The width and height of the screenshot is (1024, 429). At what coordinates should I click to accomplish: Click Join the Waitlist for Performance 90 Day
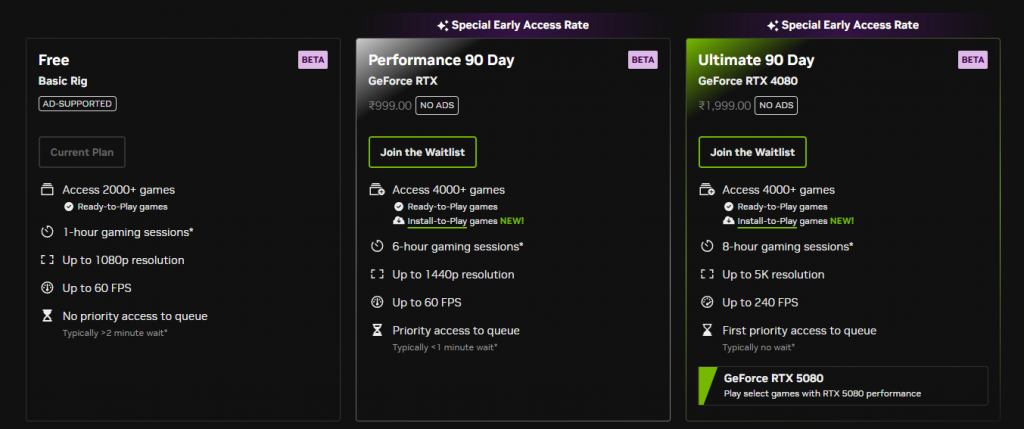coord(422,152)
